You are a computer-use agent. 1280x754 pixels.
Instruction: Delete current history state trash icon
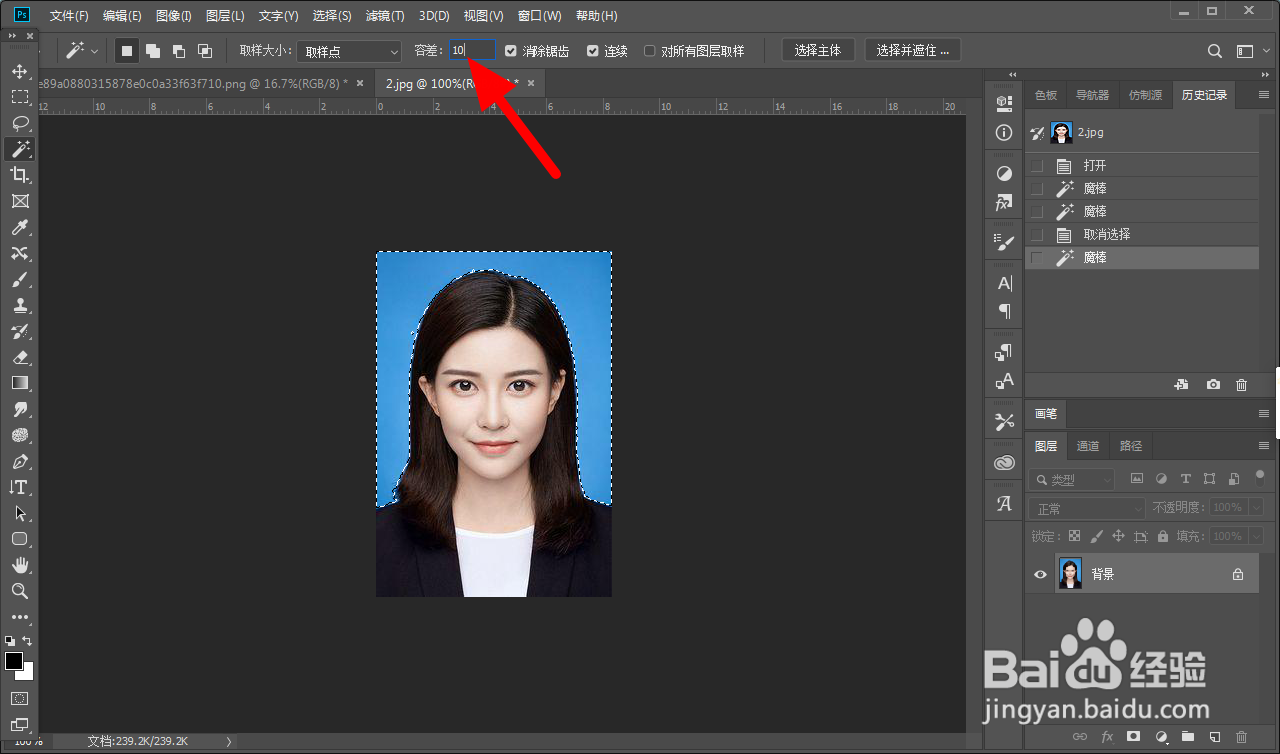click(x=1241, y=384)
